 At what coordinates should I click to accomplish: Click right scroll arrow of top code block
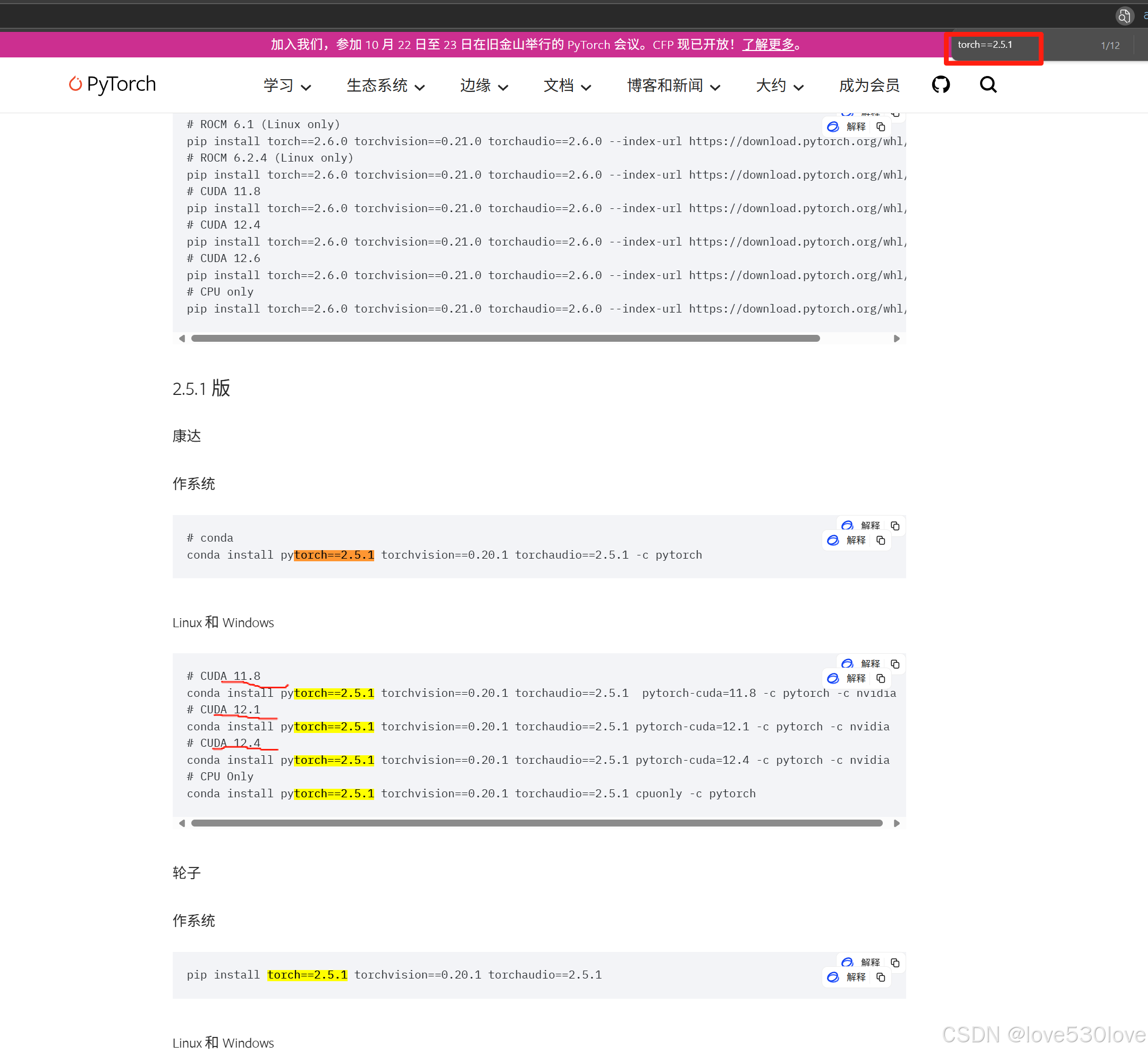[x=896, y=339]
